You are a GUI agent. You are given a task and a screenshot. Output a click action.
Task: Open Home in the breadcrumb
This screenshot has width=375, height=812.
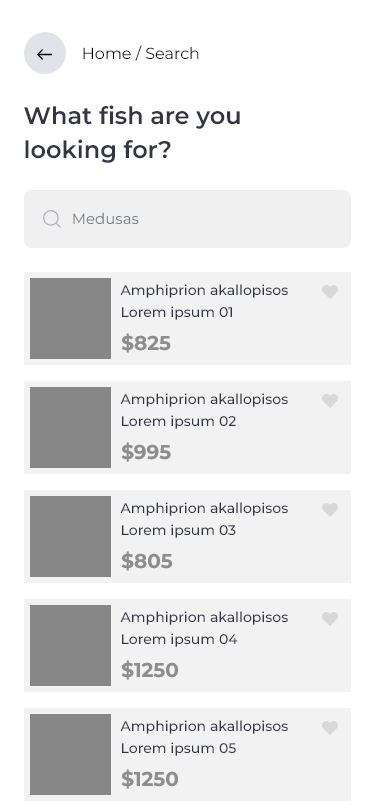tap(106, 53)
